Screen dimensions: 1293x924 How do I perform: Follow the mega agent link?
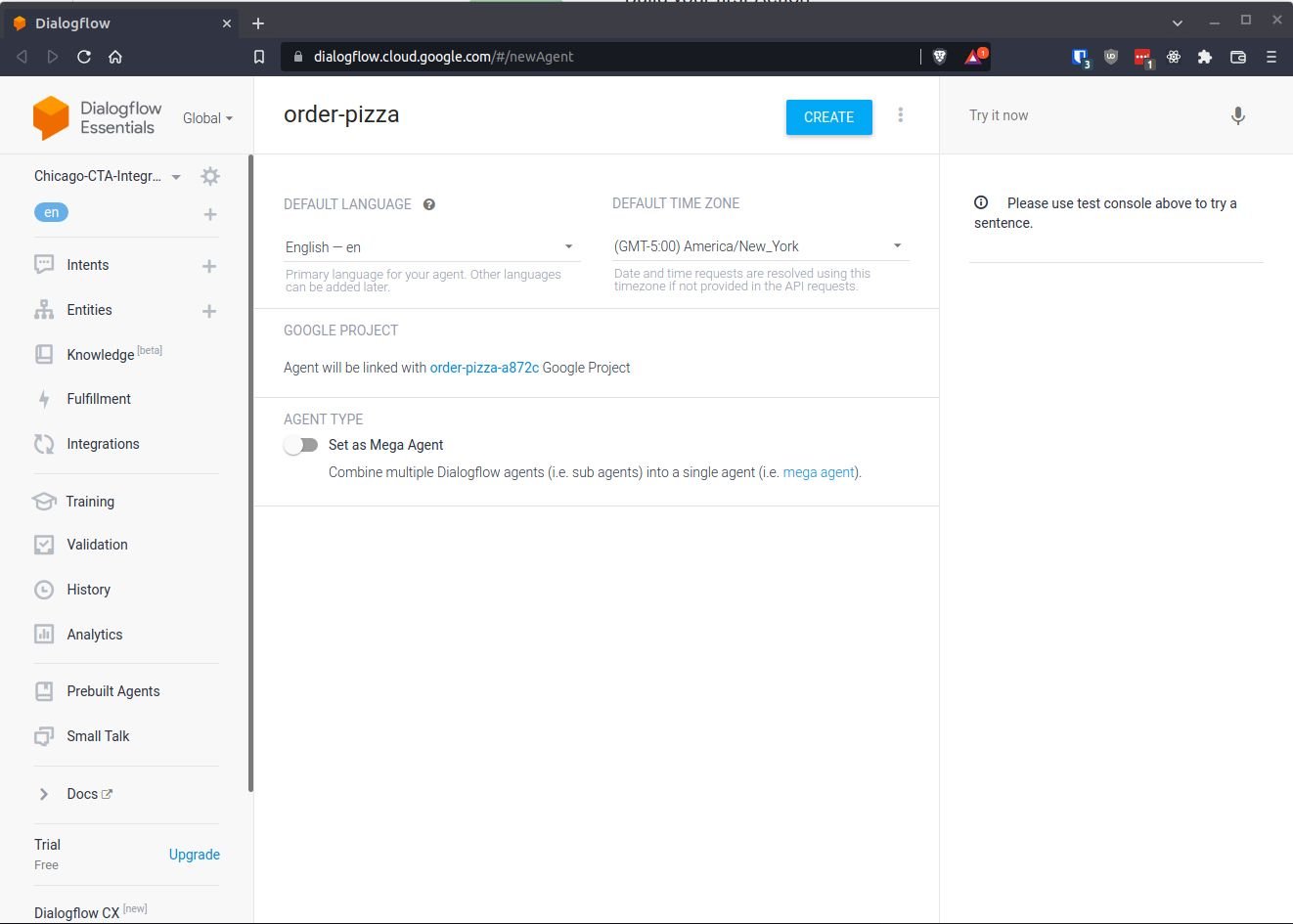point(820,472)
